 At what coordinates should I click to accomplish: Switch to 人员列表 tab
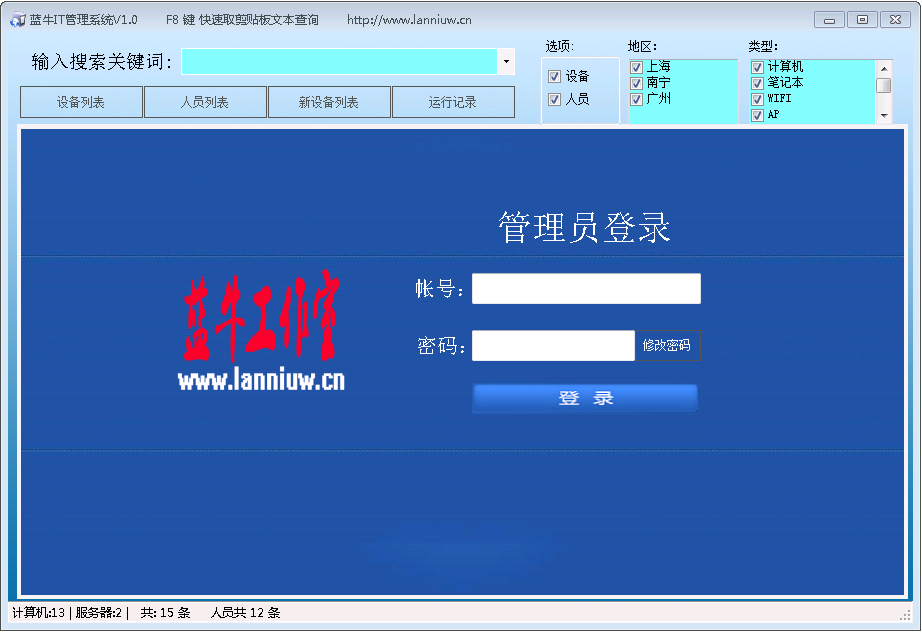click(205, 102)
